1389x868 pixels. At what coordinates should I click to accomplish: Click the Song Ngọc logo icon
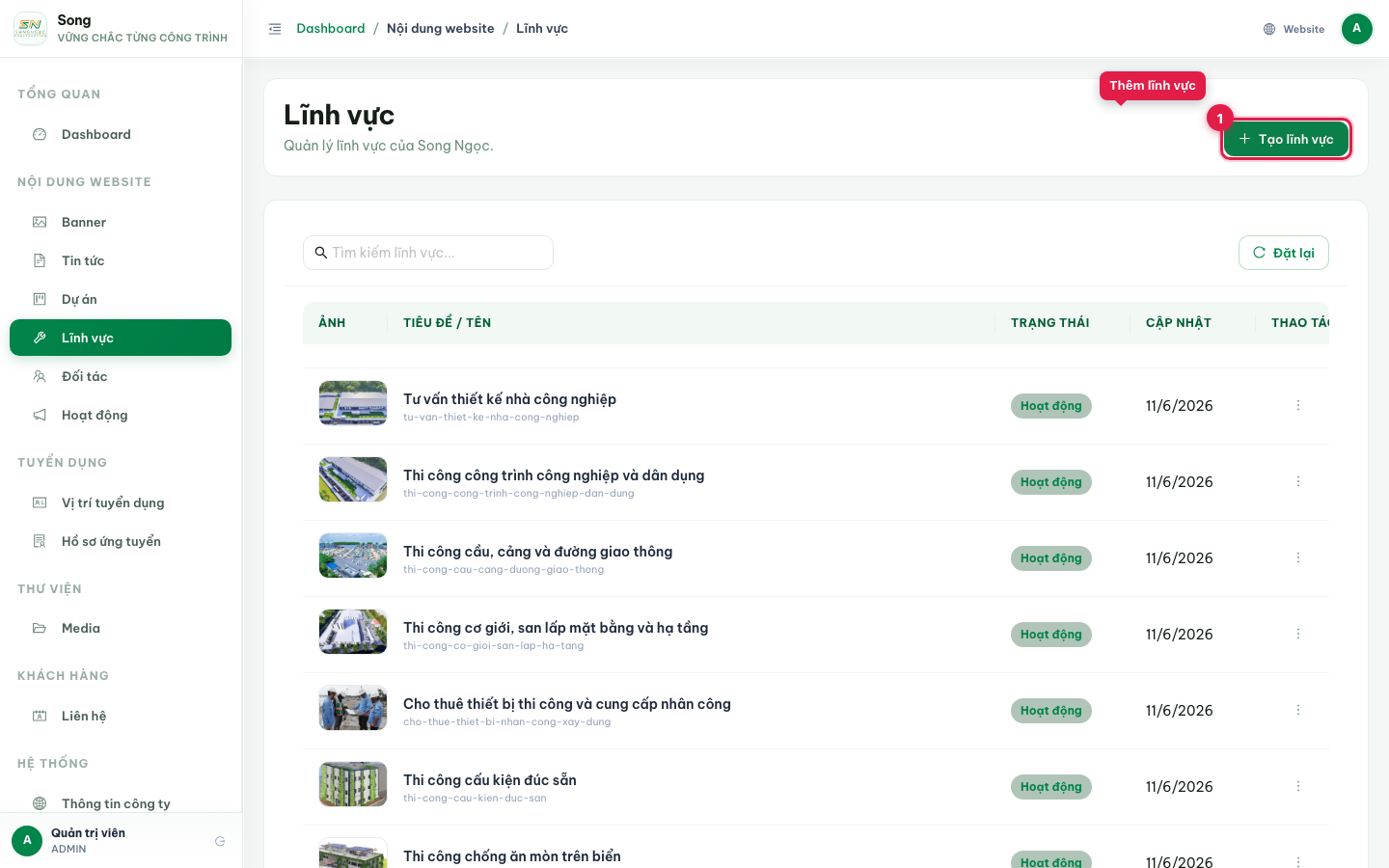(x=30, y=29)
